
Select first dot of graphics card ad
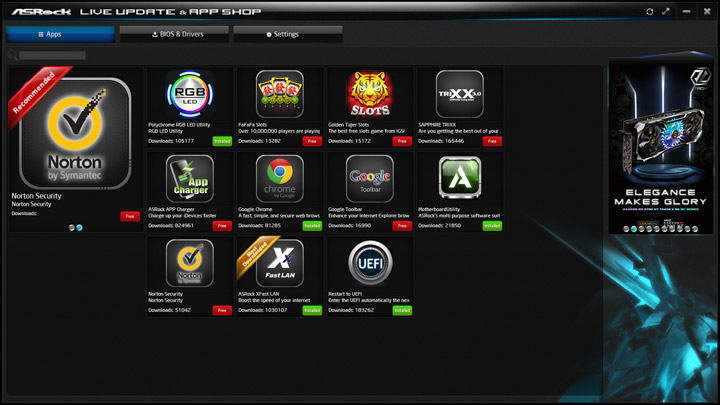pos(626,229)
